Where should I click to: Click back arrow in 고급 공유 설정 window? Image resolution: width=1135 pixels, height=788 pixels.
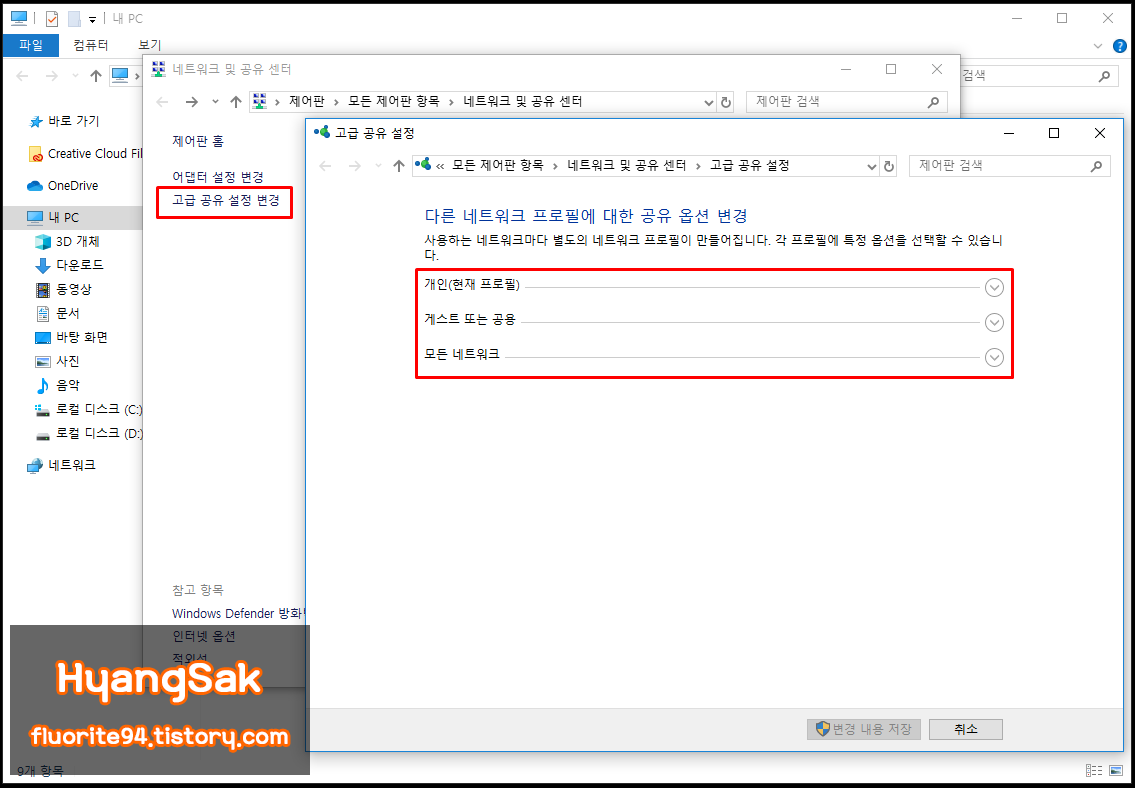point(325,166)
